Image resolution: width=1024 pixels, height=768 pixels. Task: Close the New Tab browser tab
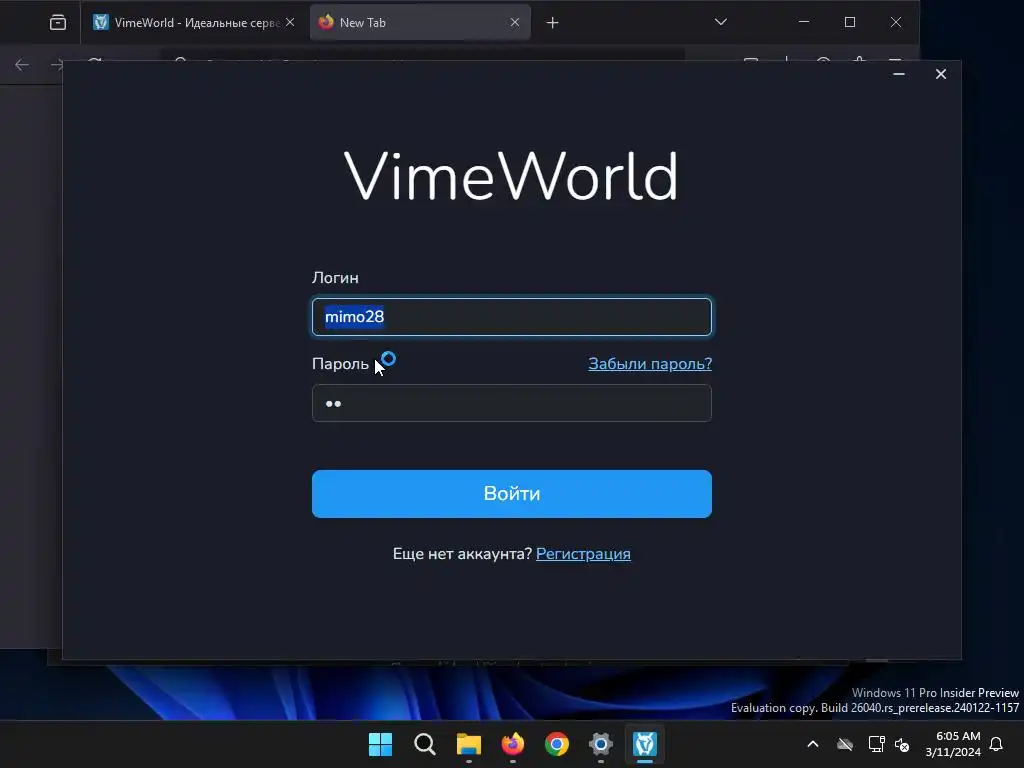[515, 22]
